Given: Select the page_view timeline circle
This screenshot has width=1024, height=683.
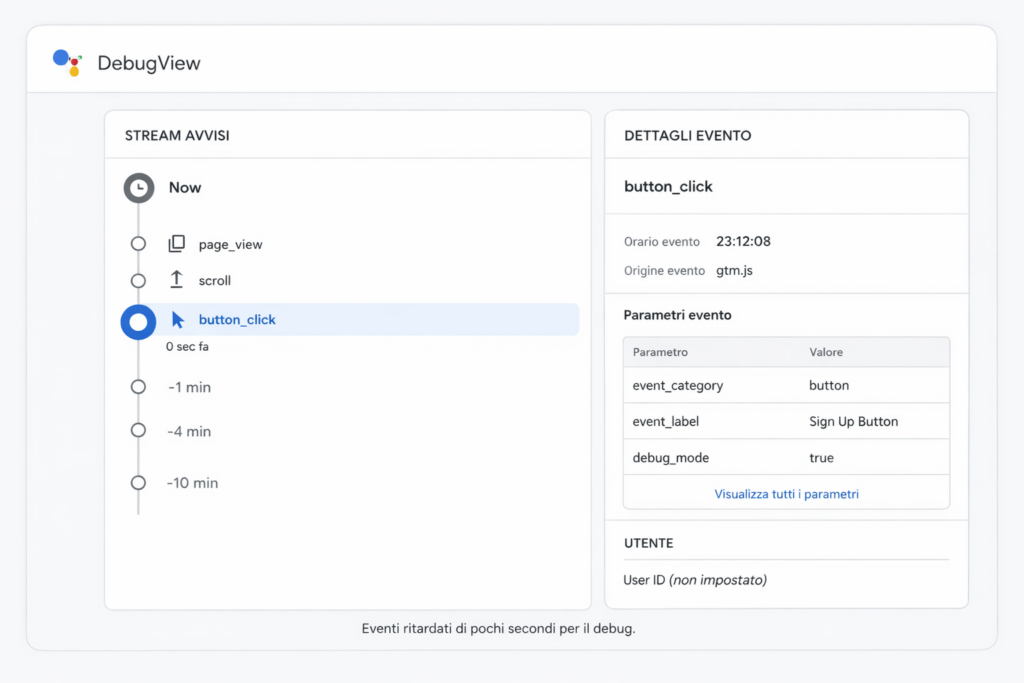Looking at the screenshot, I should tap(138, 244).
